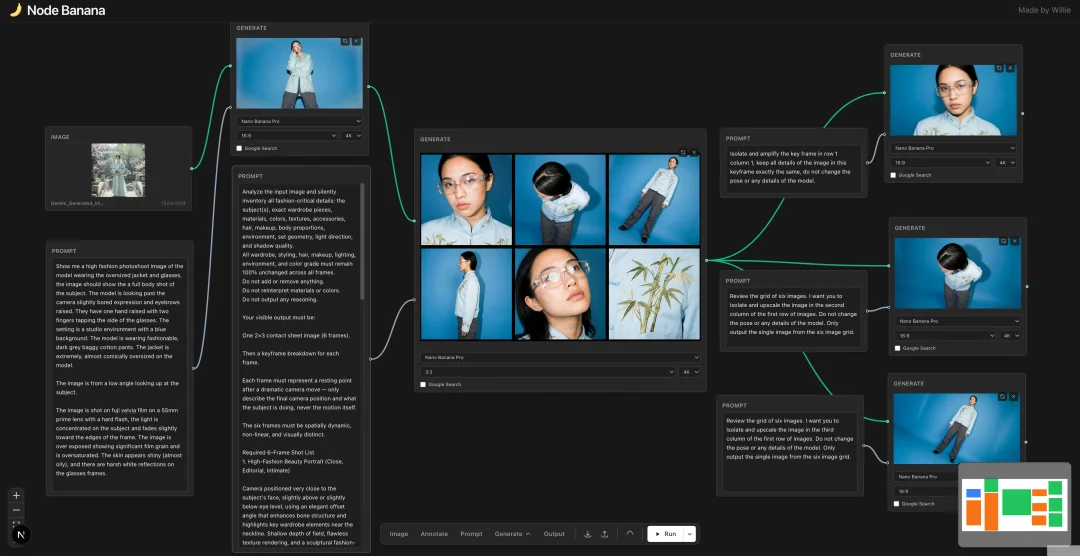This screenshot has height=556, width=1080.
Task: Open model dropdown in center Generate node
Action: point(560,357)
